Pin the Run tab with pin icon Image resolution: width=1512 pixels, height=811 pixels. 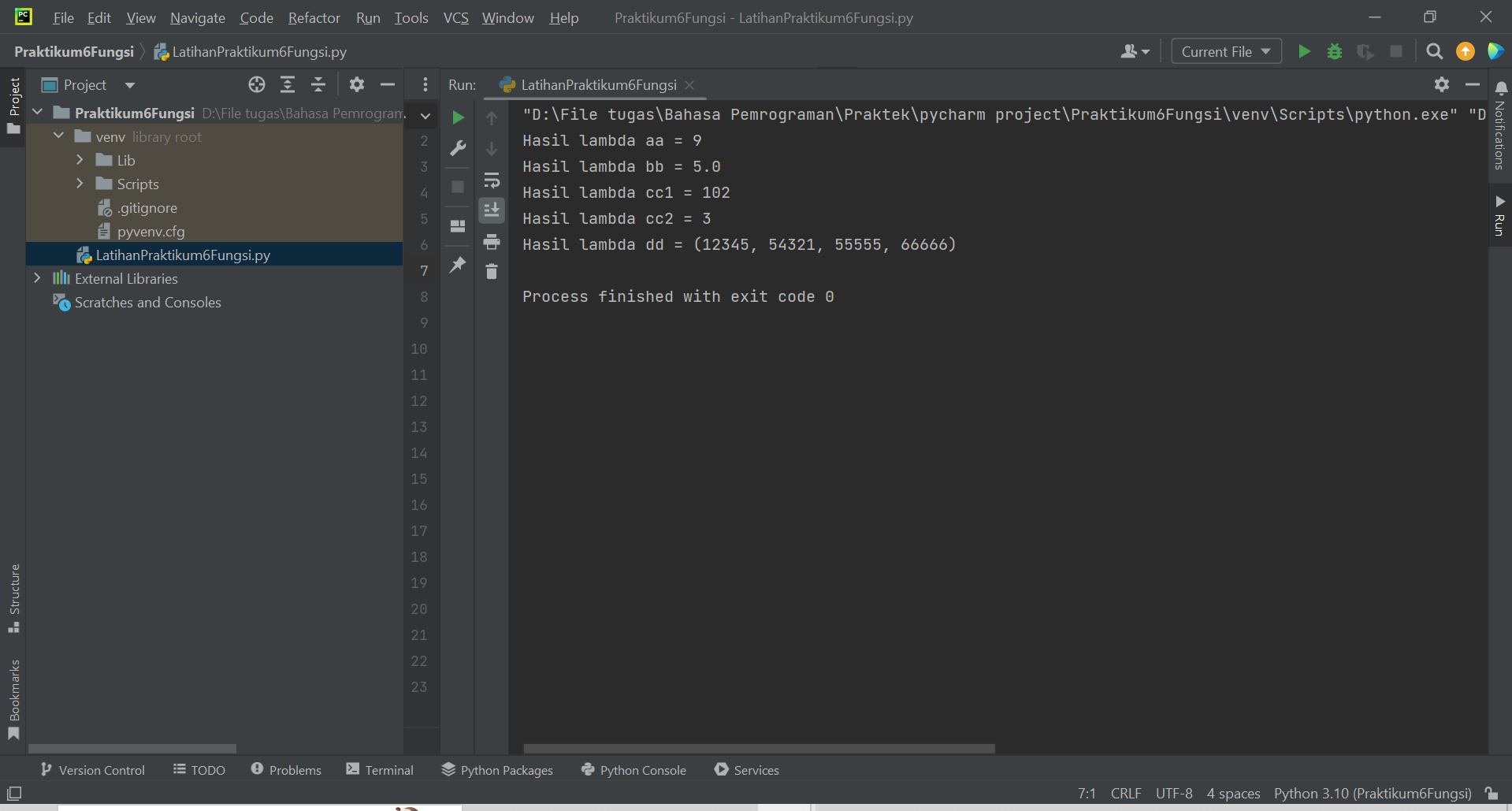coord(459,266)
